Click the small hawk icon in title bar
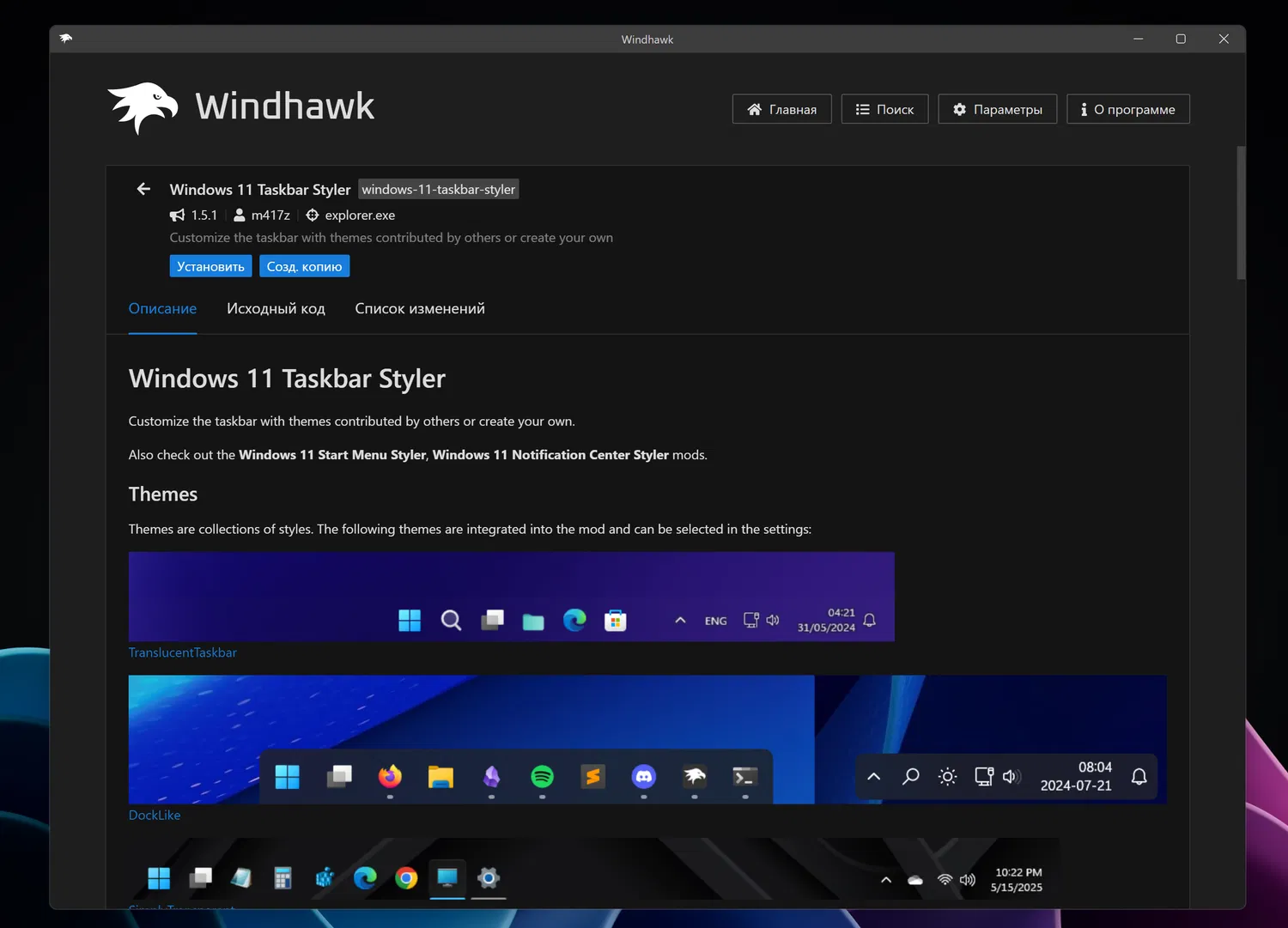 tap(66, 39)
